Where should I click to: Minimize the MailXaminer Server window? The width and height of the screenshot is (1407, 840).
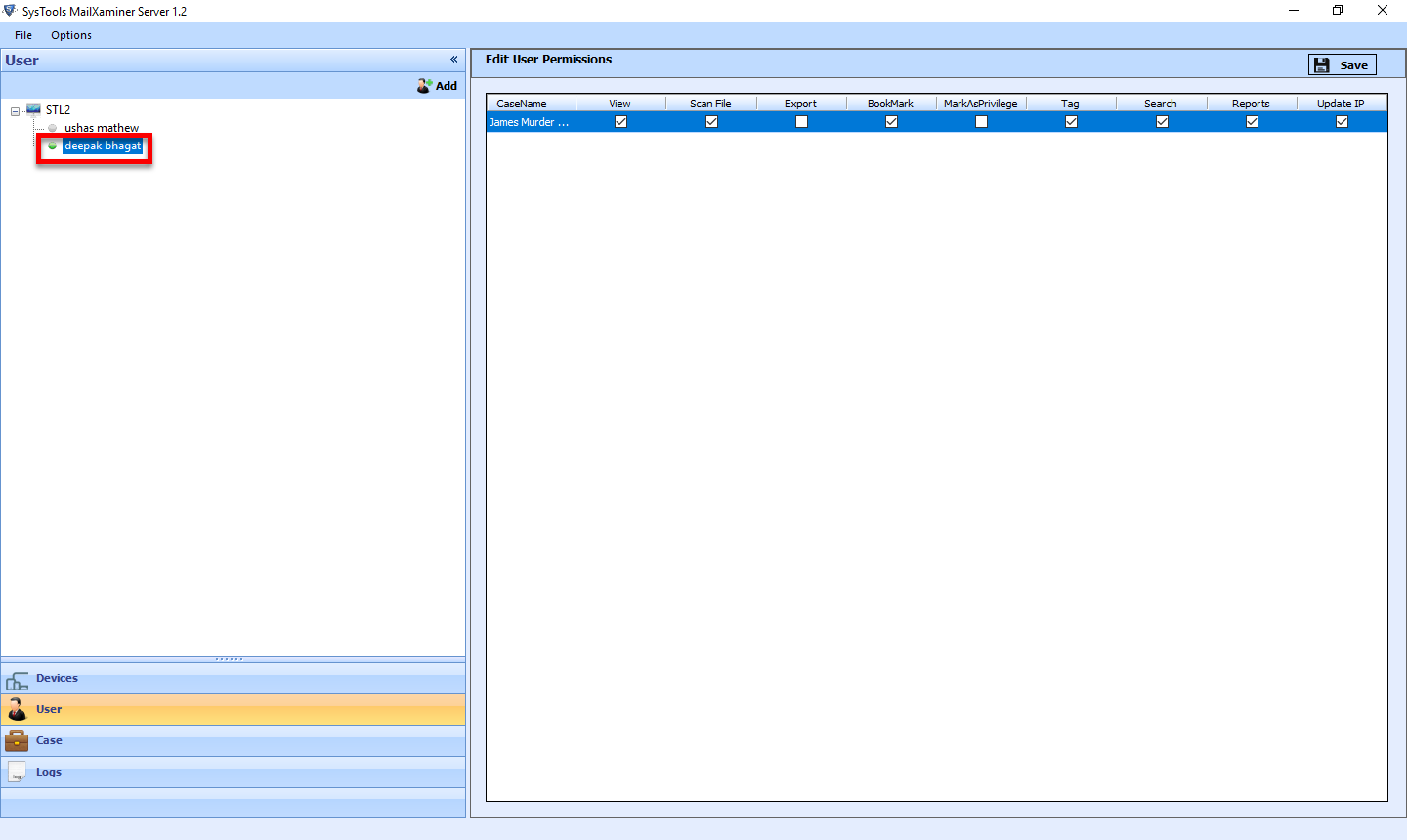tap(1294, 11)
